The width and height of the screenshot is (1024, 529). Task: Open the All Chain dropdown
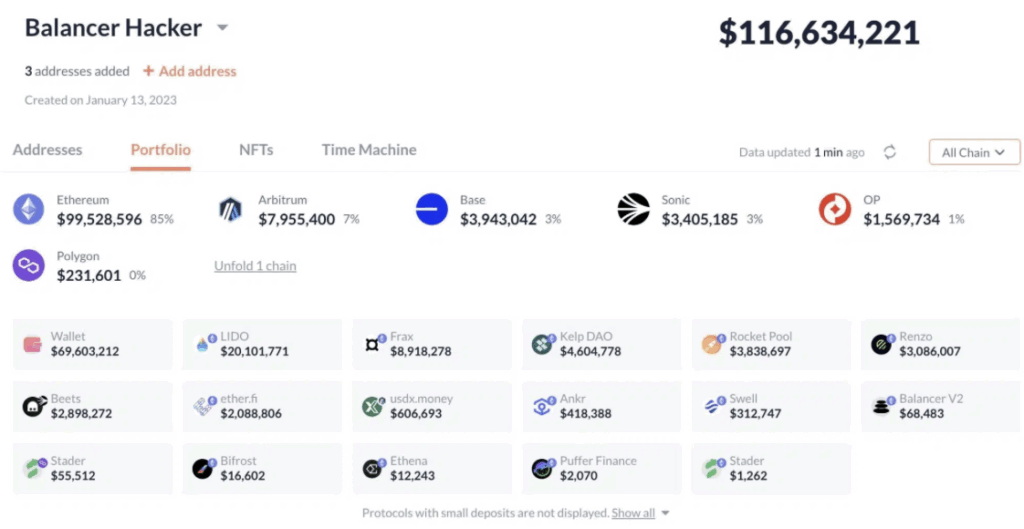pos(974,152)
